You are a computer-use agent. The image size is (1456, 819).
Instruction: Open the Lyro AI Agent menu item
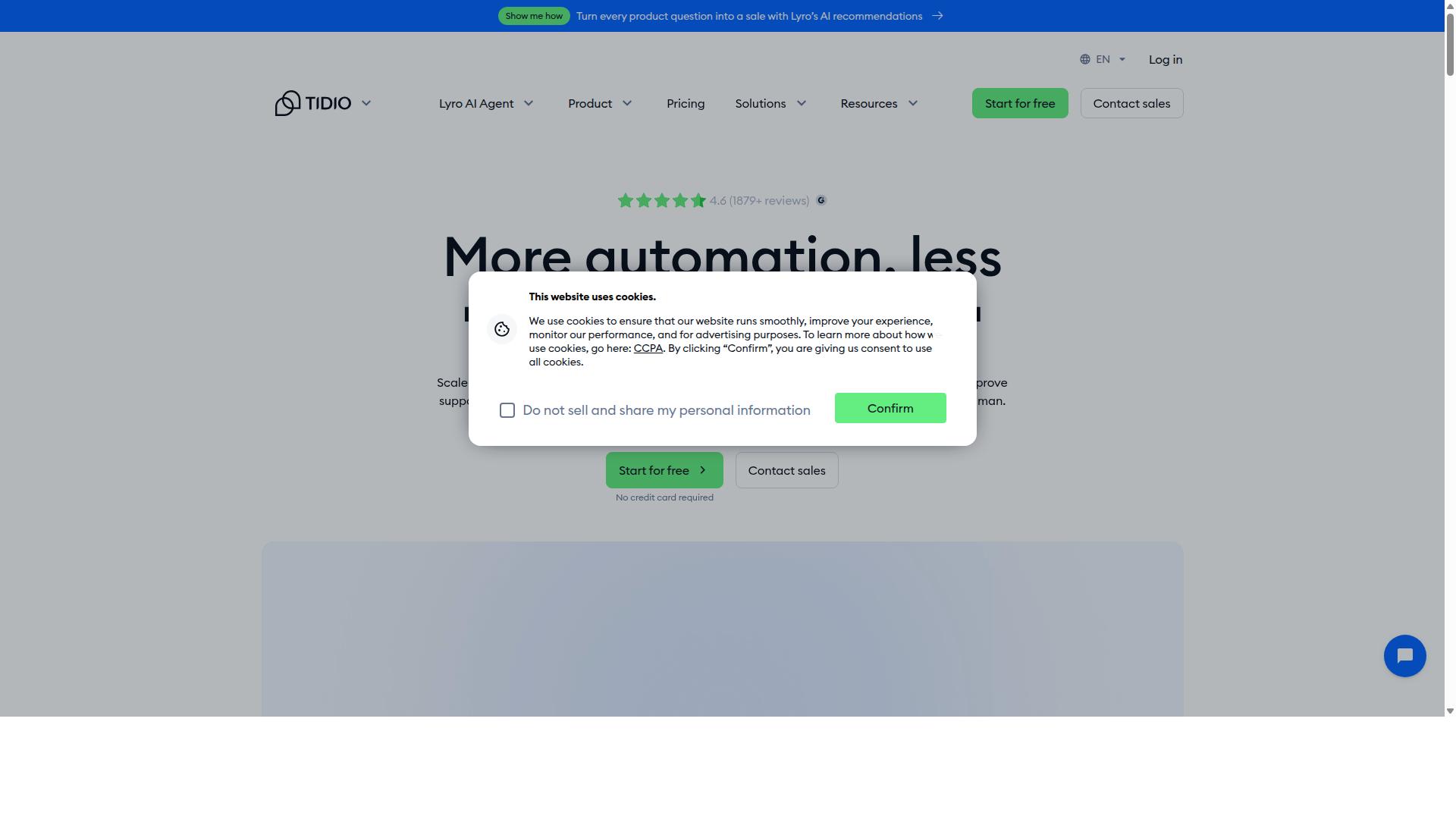tap(476, 103)
